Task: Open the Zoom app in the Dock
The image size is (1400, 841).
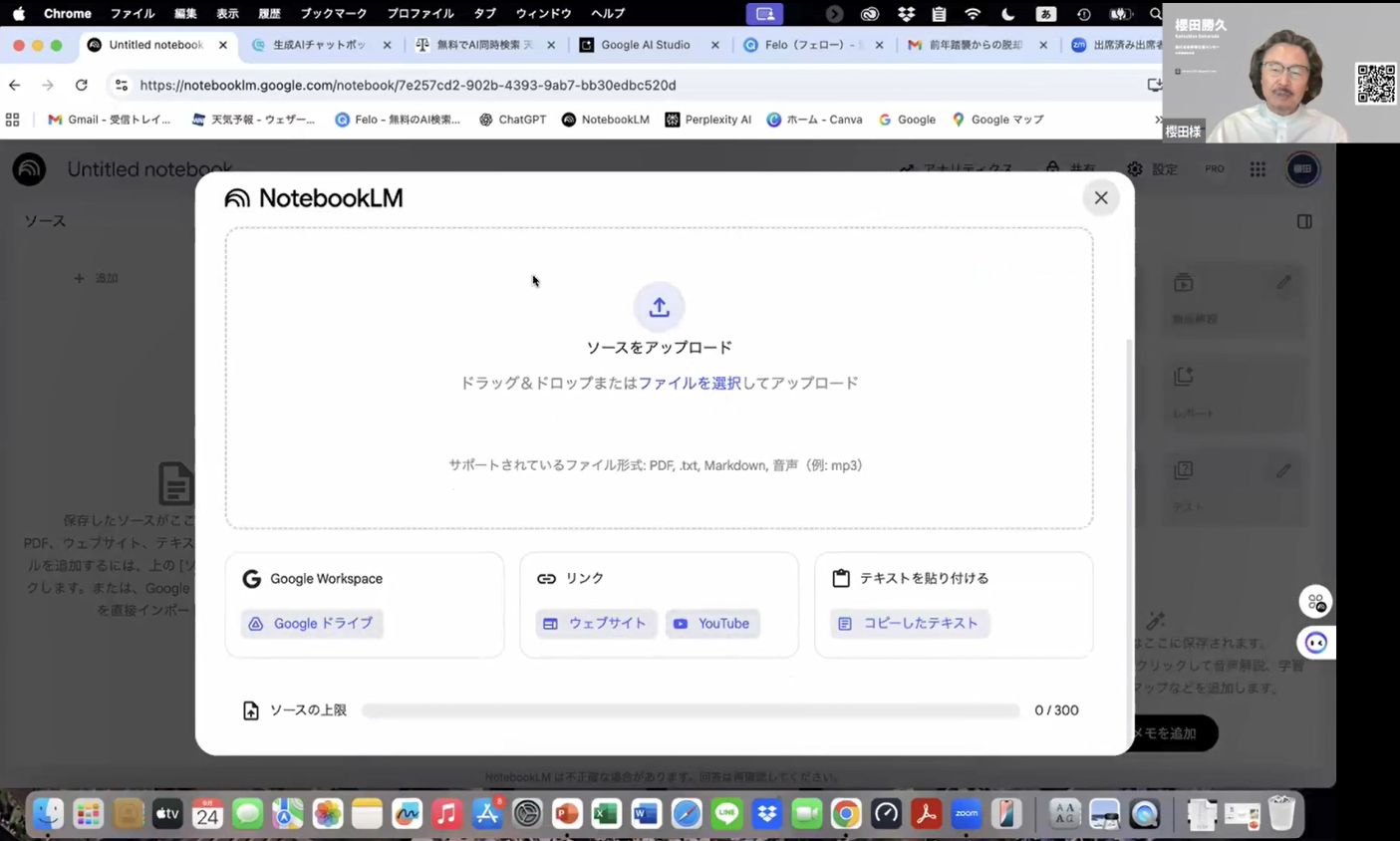Action: click(x=966, y=814)
